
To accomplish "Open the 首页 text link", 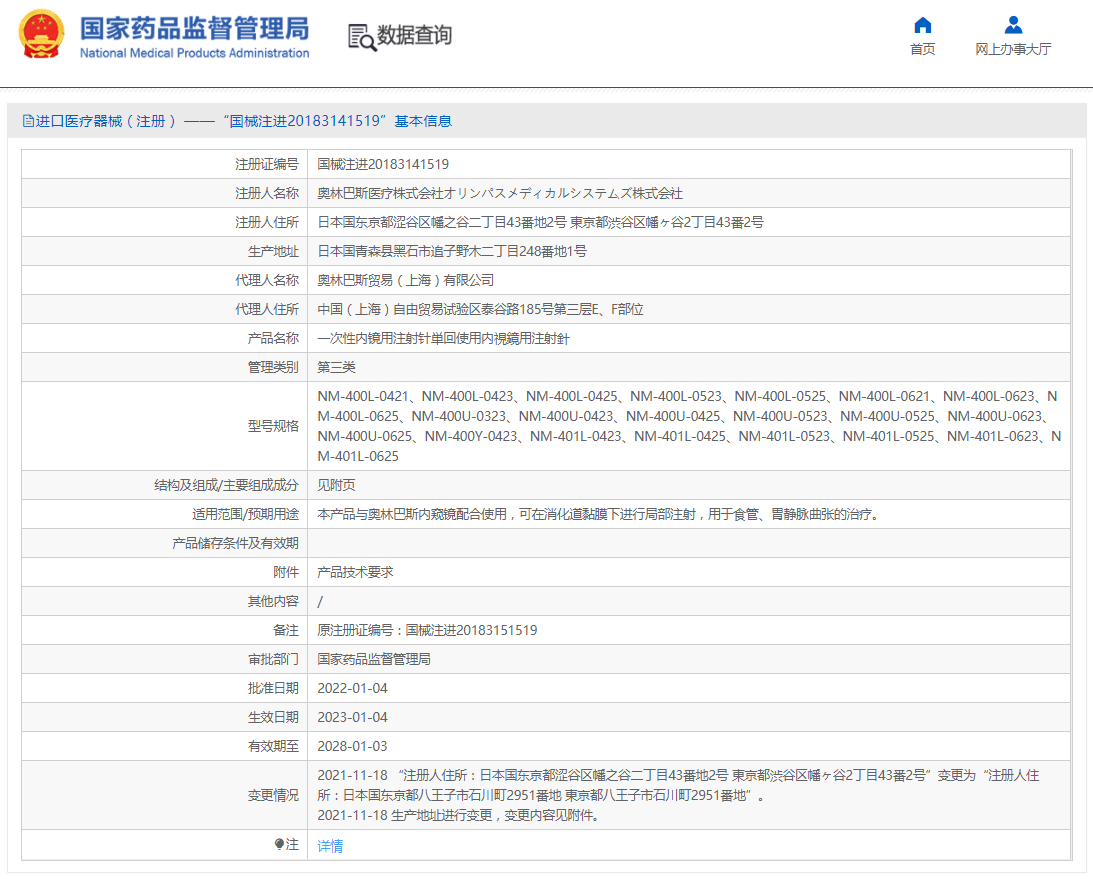I will coord(922,50).
